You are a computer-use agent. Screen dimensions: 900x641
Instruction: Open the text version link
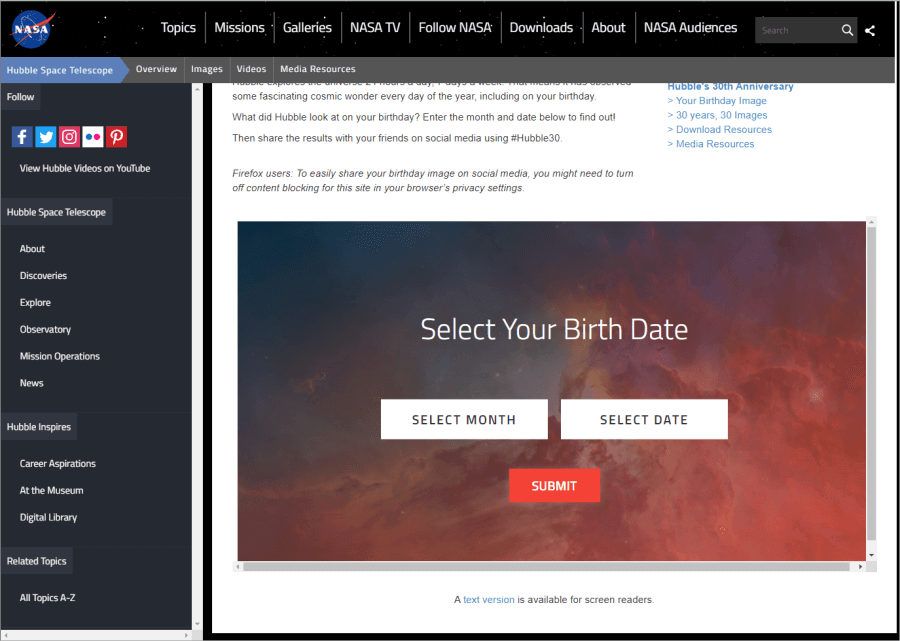pyautogui.click(x=488, y=600)
